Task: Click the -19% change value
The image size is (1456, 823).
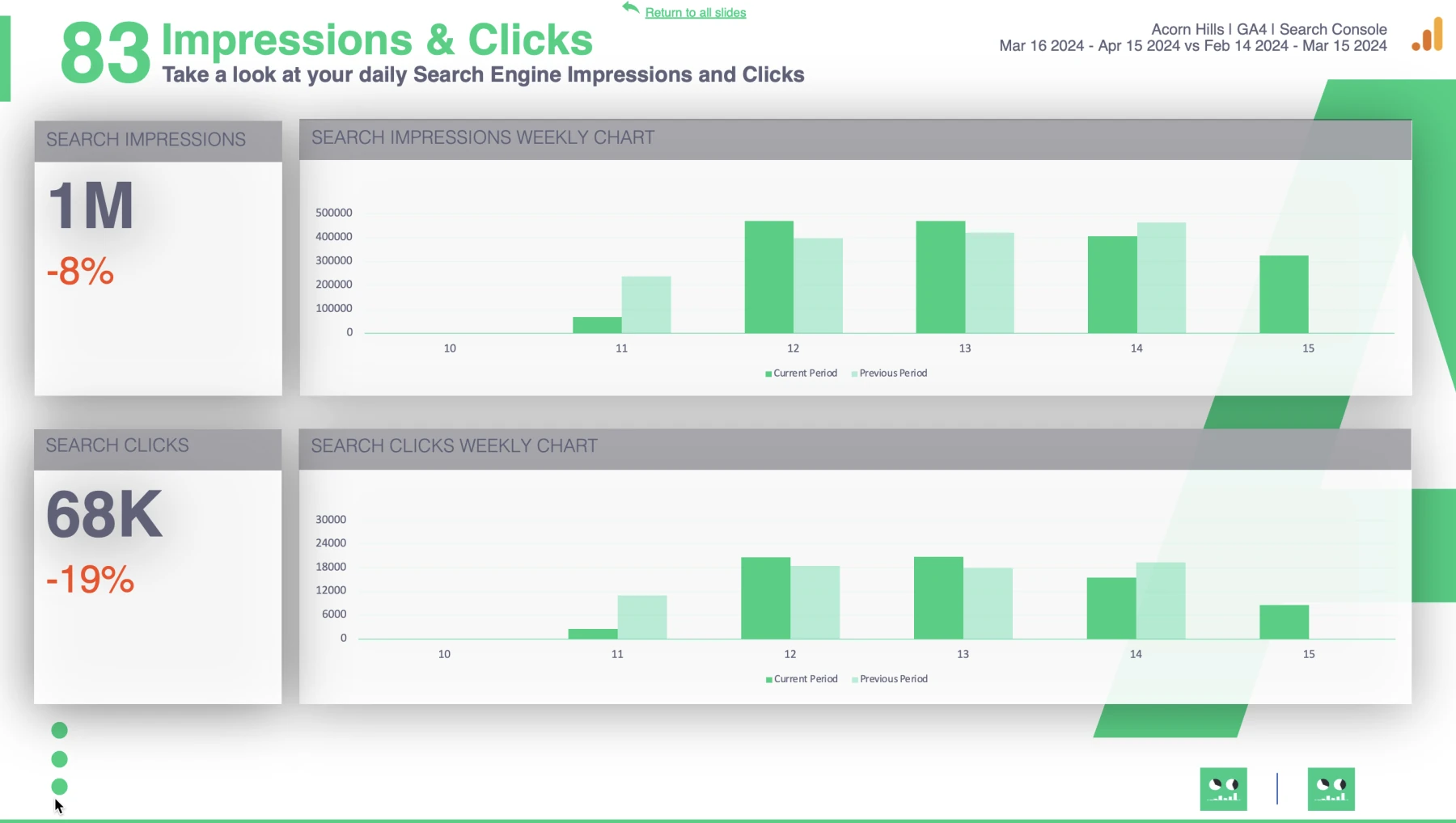Action: tap(90, 580)
